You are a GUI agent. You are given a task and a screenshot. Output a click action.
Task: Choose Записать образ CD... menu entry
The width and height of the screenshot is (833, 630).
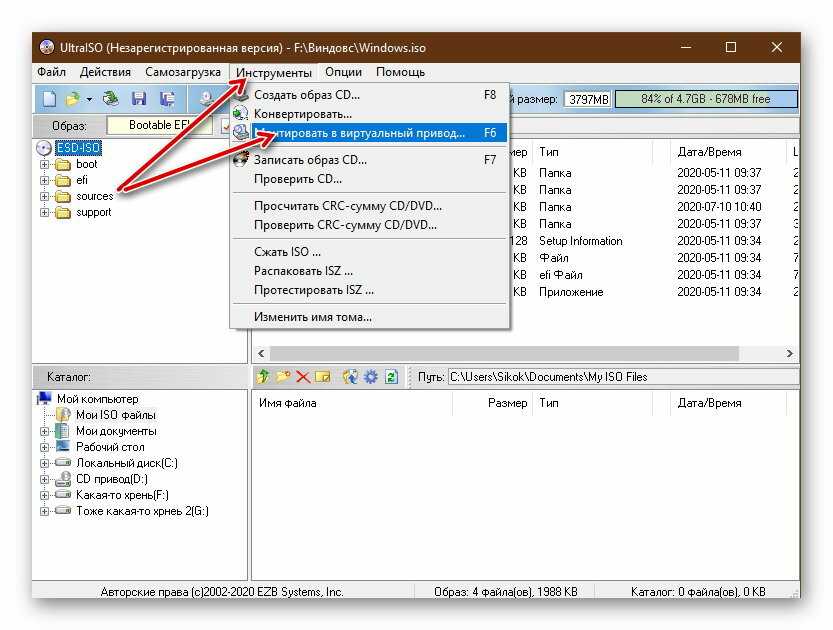tap(370, 159)
